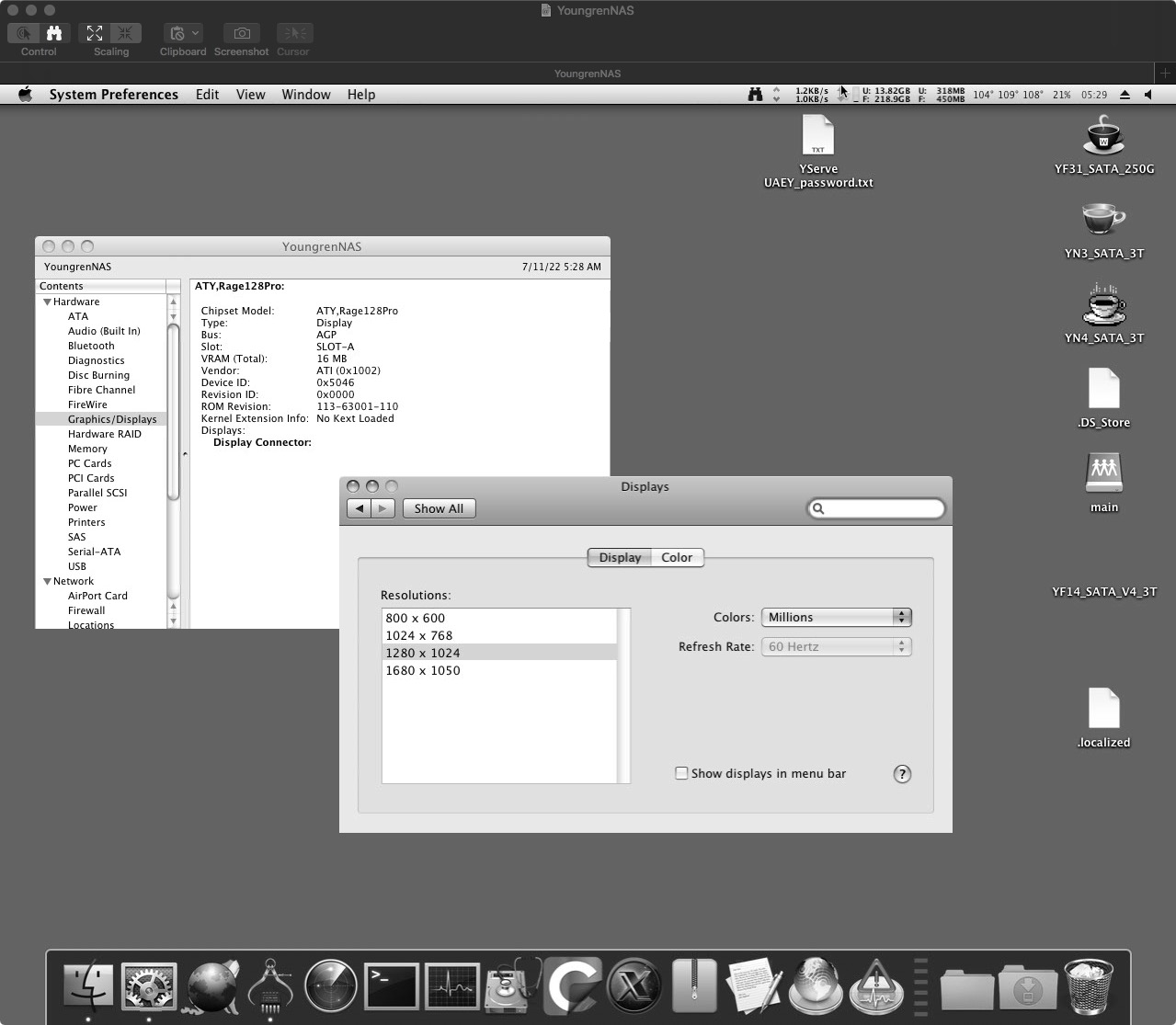The width and height of the screenshot is (1176, 1025).
Task: Open the Colors Millions dropdown
Action: coord(836,617)
